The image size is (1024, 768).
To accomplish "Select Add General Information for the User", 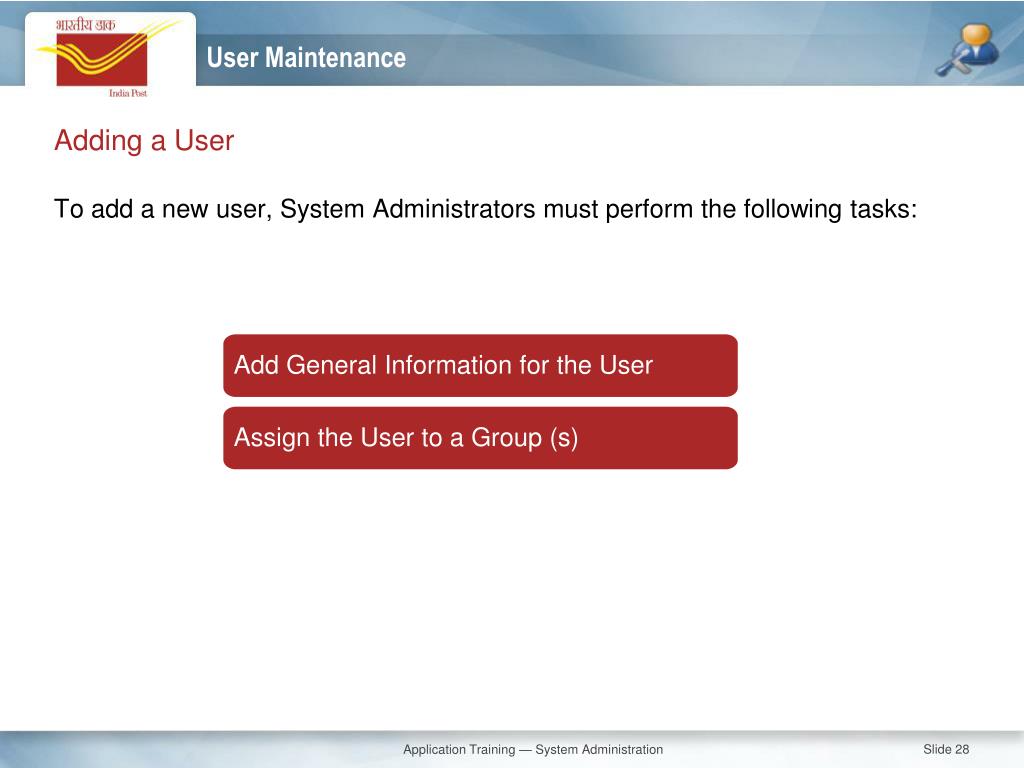I will click(x=480, y=365).
